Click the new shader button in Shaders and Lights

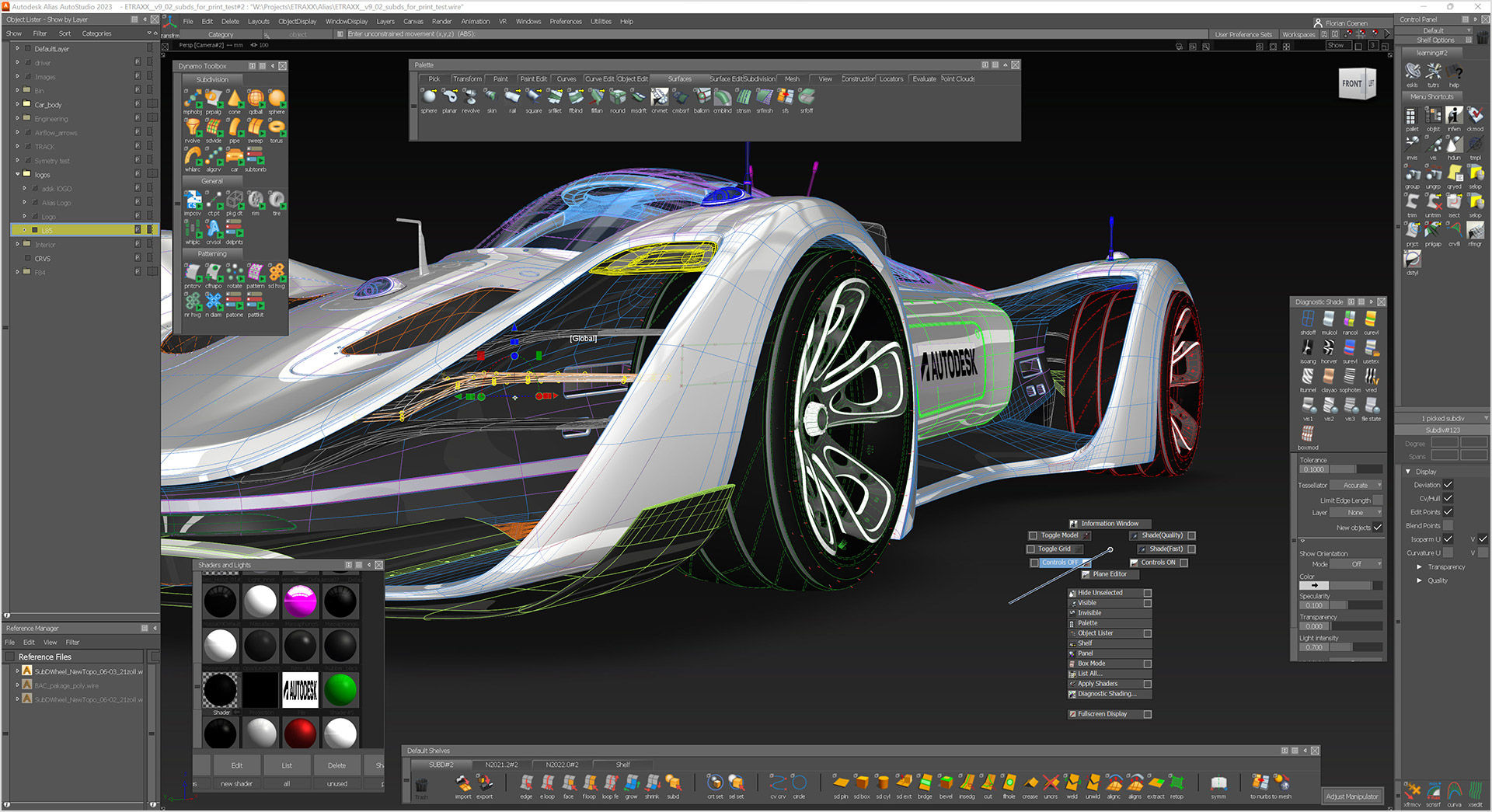(236, 783)
